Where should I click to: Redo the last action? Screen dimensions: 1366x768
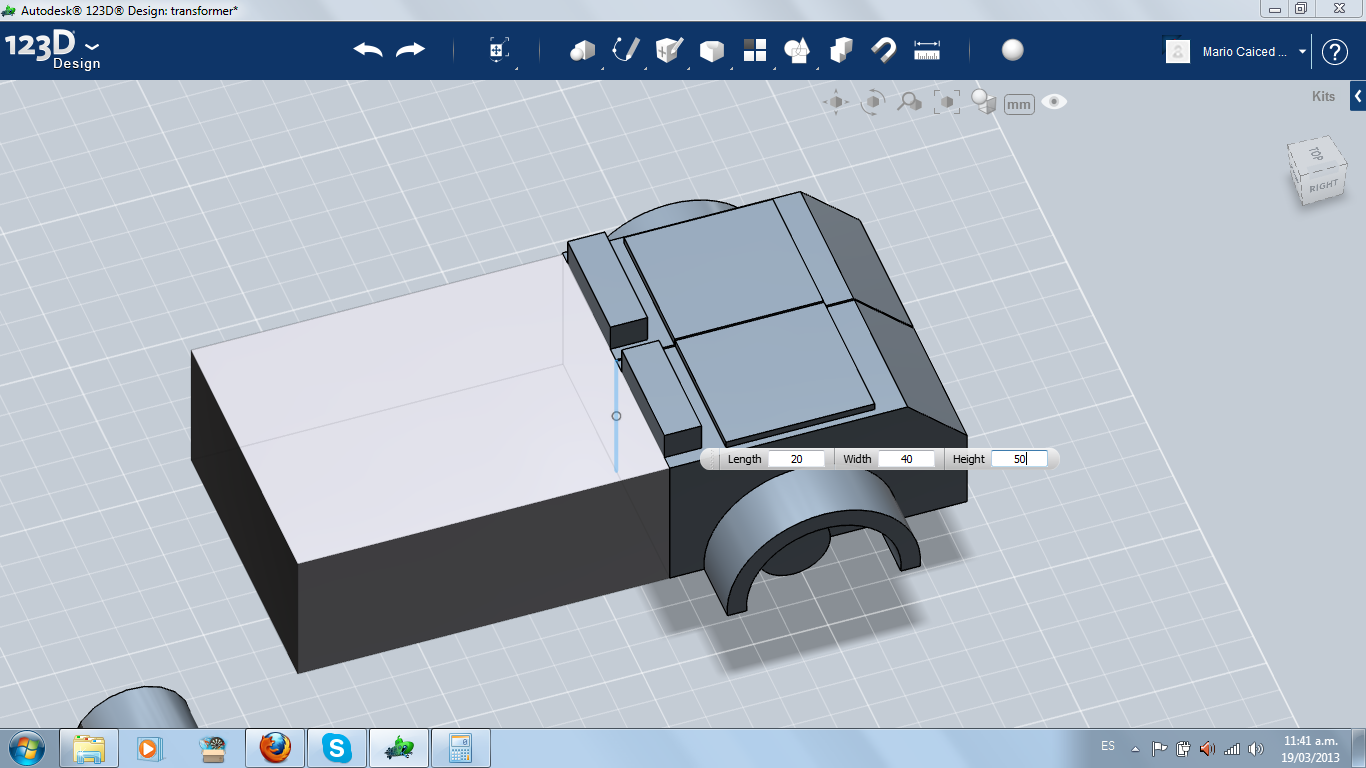pos(410,50)
